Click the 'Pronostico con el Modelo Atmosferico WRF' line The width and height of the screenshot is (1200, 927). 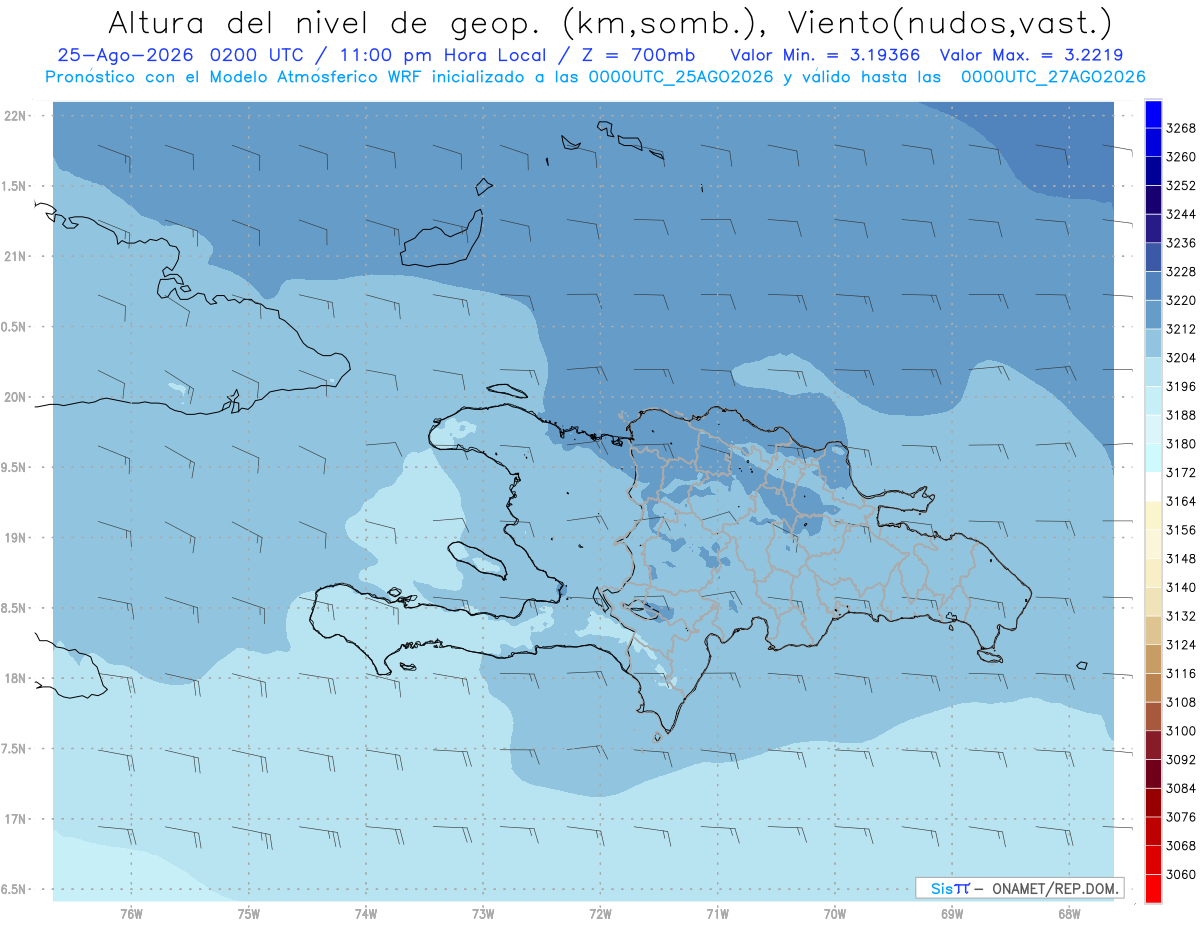pos(235,77)
